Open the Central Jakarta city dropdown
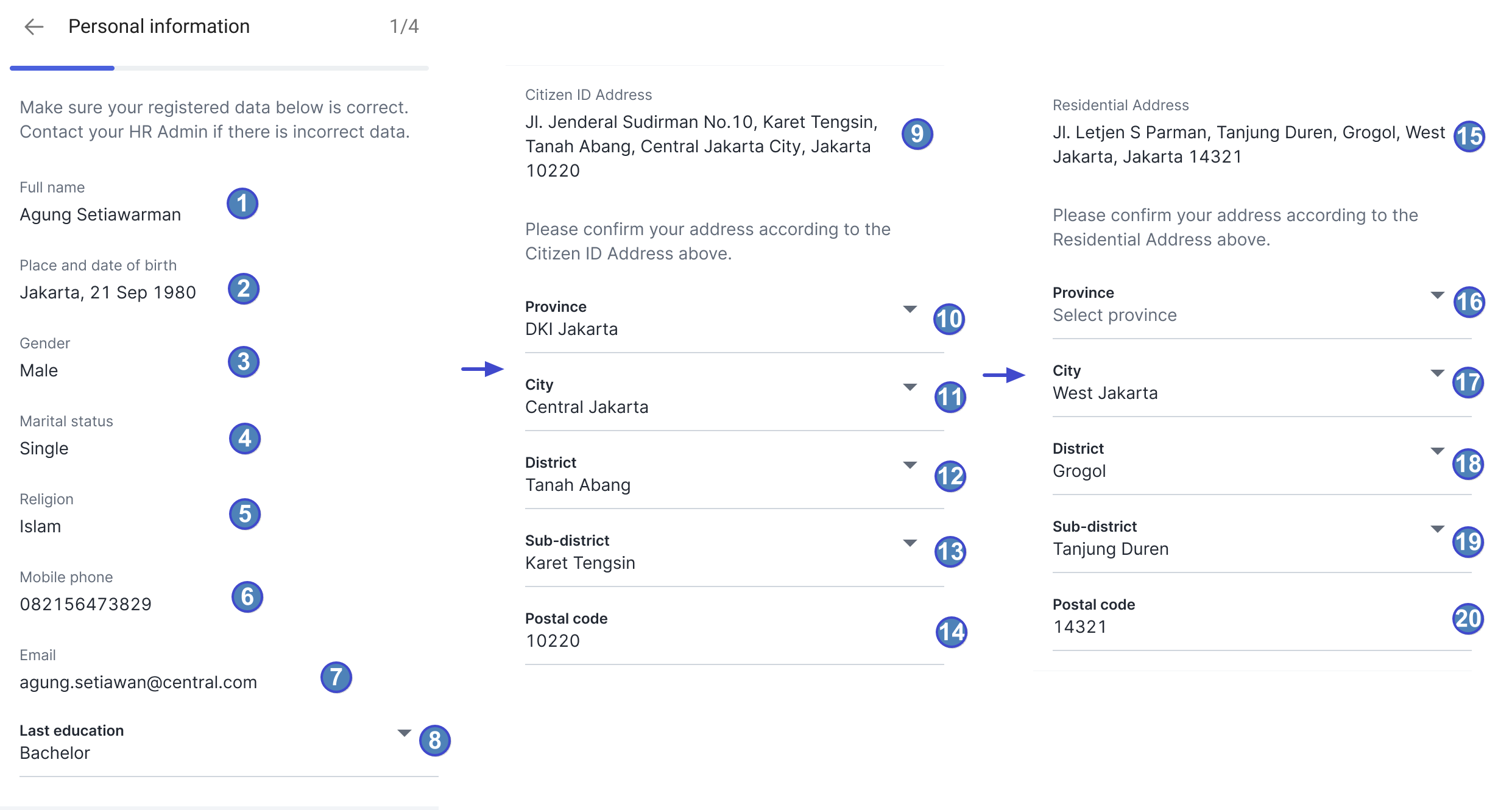Viewport: 1512px width, 810px height. [x=910, y=387]
